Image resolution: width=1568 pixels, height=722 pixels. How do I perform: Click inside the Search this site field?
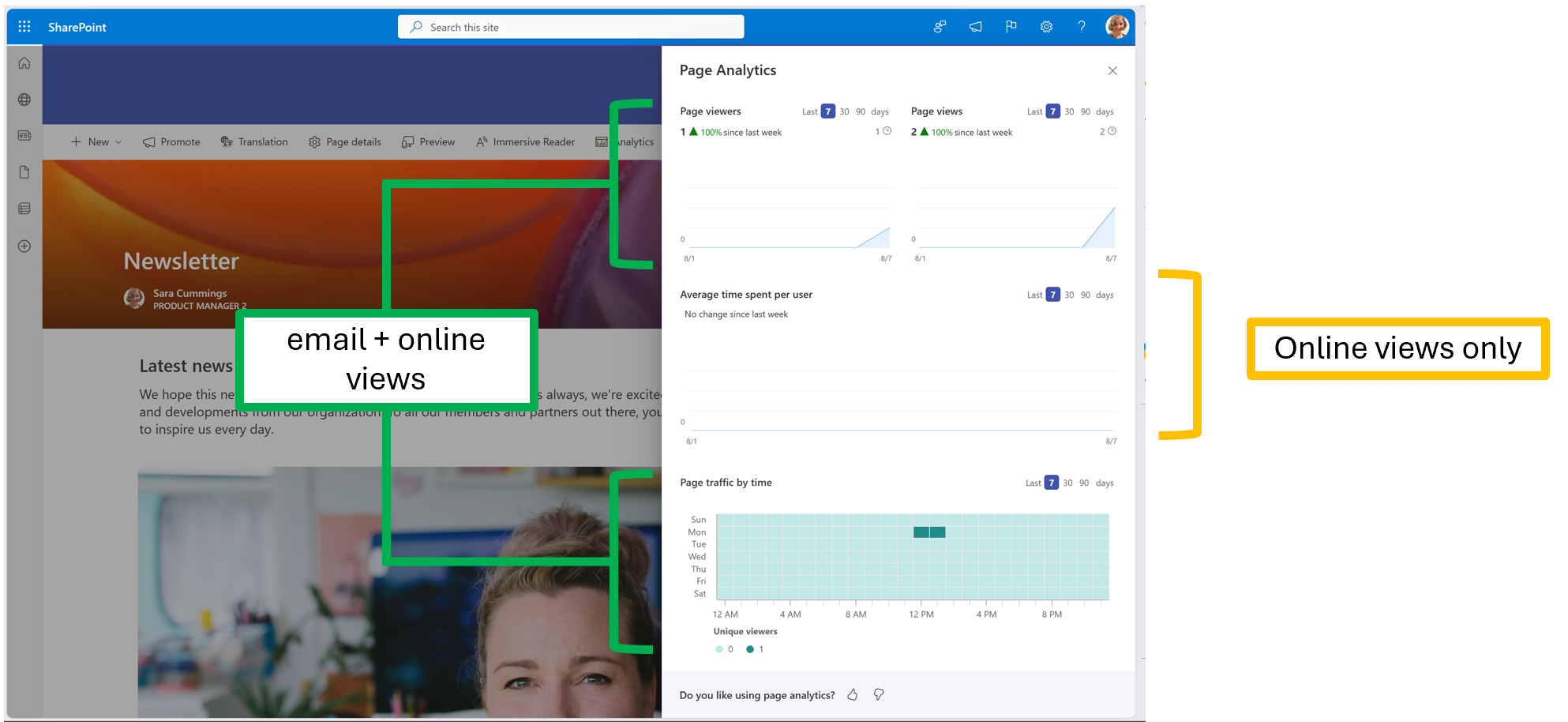coord(570,26)
